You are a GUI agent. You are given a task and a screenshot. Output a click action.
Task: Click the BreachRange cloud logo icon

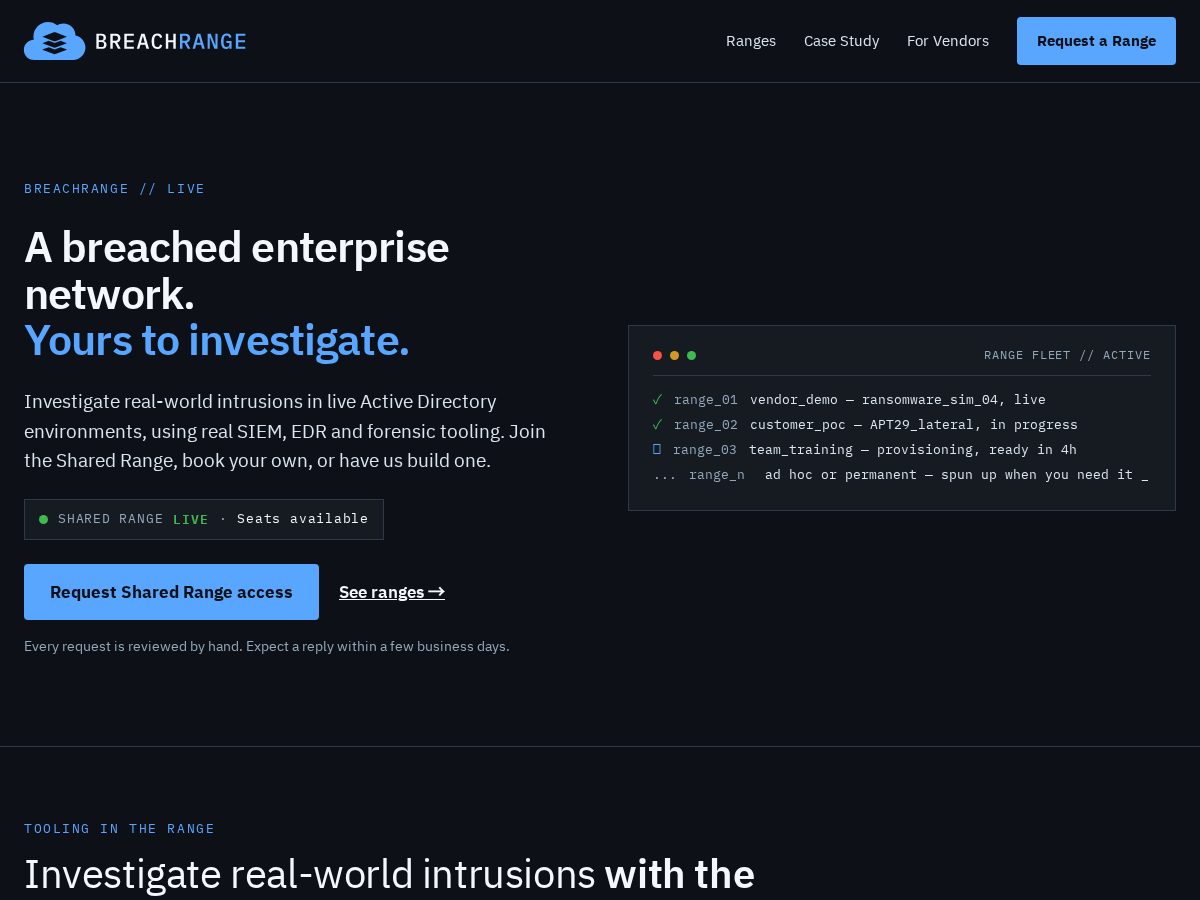[55, 41]
